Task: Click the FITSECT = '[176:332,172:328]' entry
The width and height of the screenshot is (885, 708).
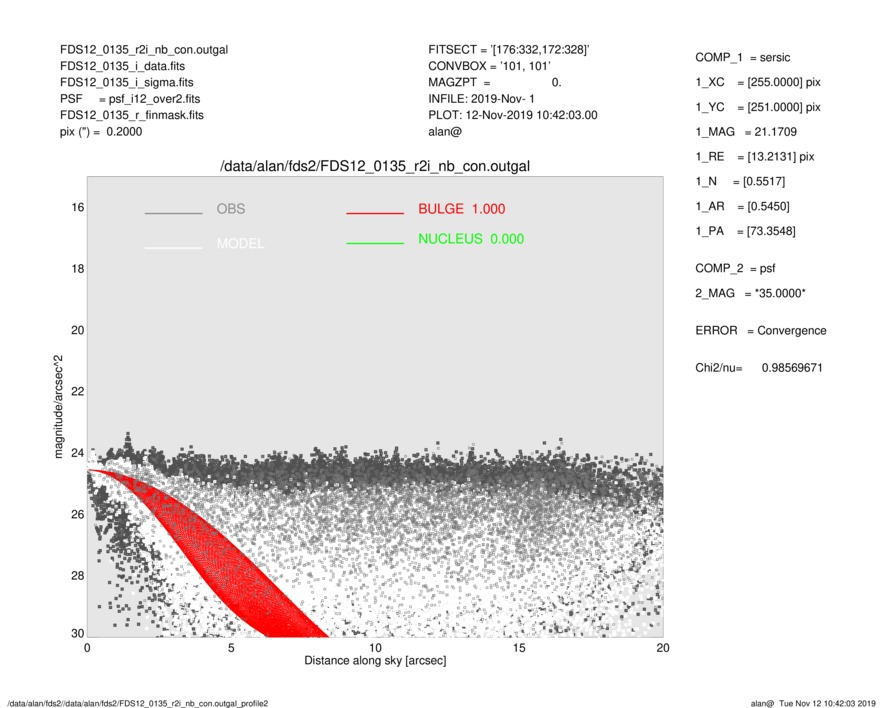Action: click(509, 50)
